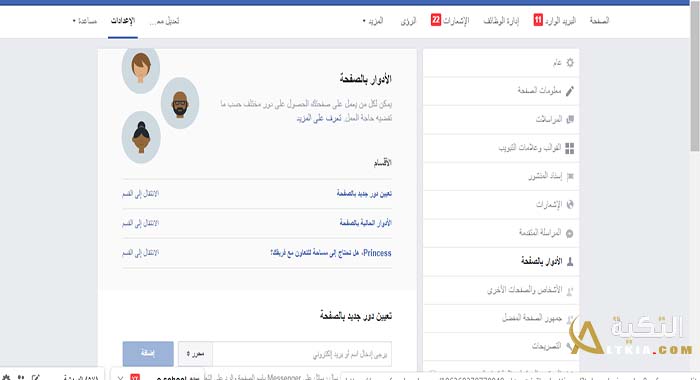Click the bearded man avatar illustration

coord(180,104)
